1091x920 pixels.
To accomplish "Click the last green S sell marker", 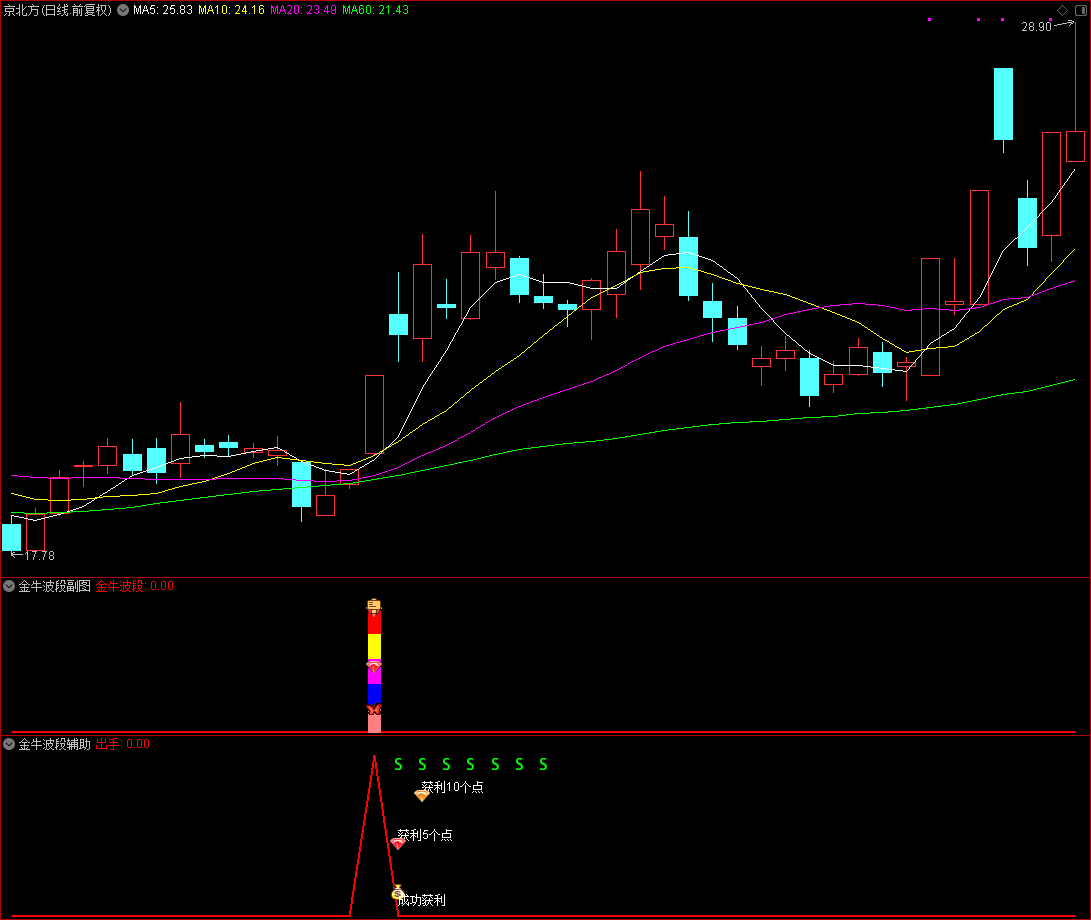I will 543,765.
